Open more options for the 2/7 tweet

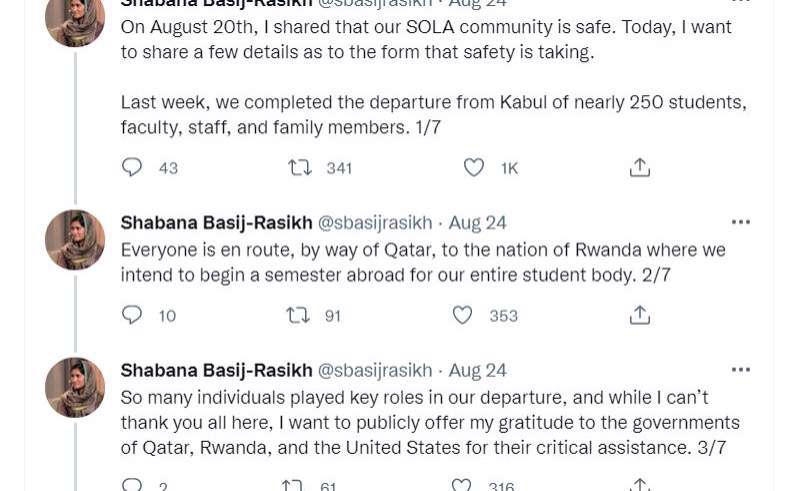[740, 222]
